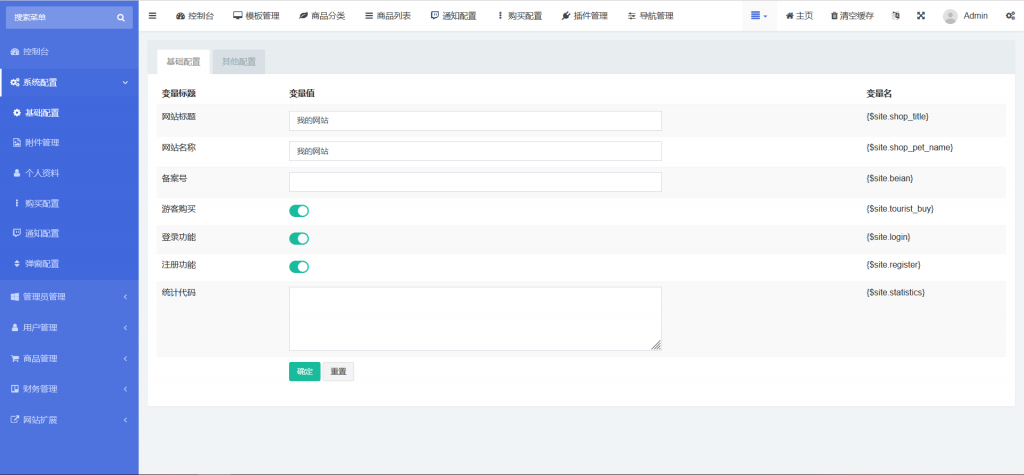The image size is (1024, 475).
Task: Click the 网站标题 input field
Action: (475, 121)
